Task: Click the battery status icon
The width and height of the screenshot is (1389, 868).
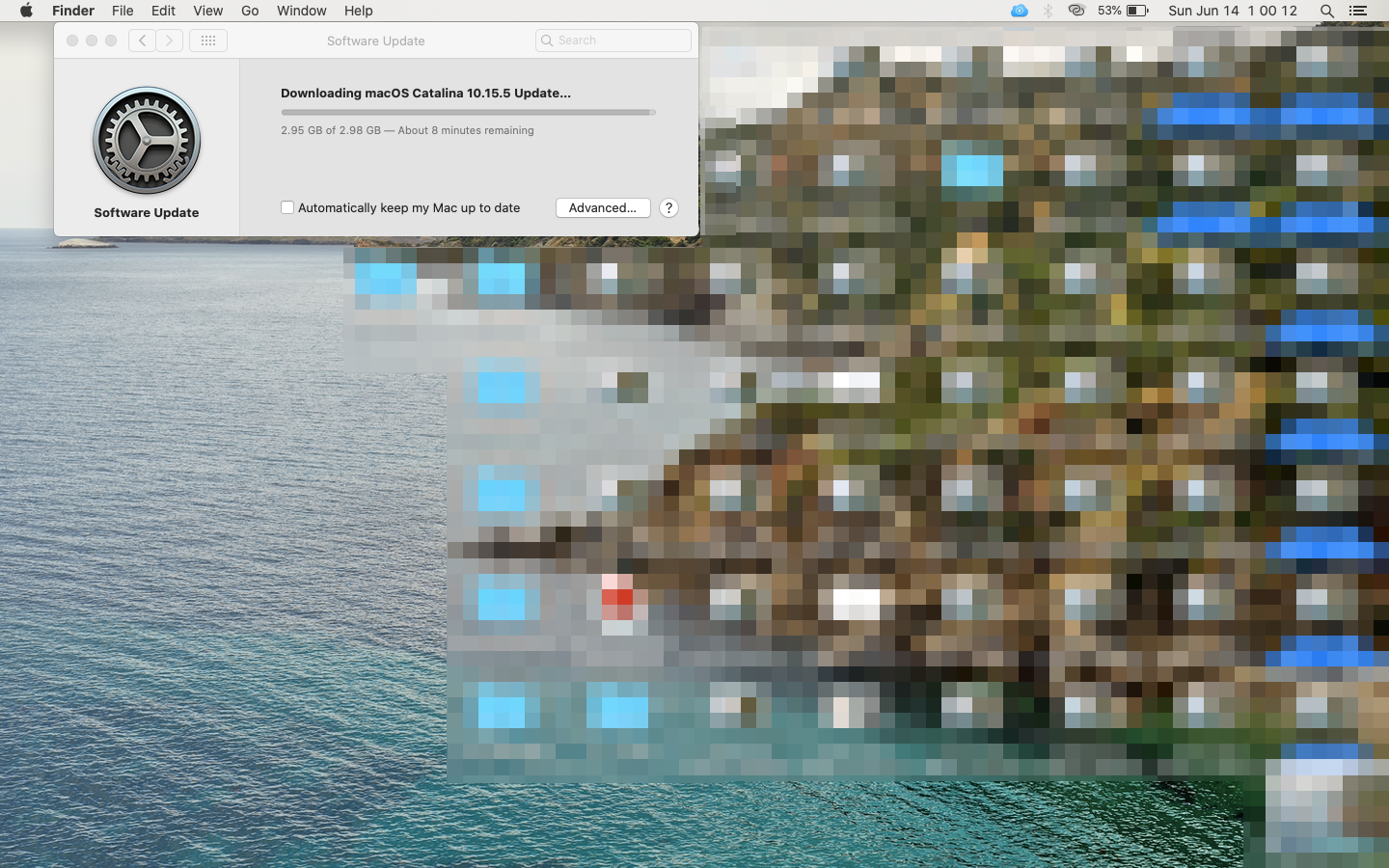Action: [x=1137, y=11]
